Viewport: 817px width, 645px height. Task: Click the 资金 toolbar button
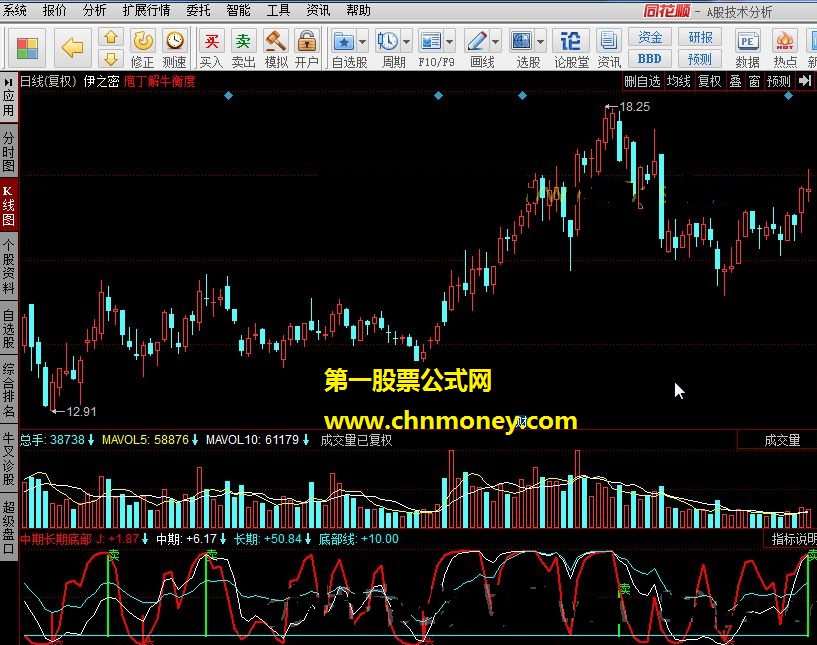click(649, 38)
